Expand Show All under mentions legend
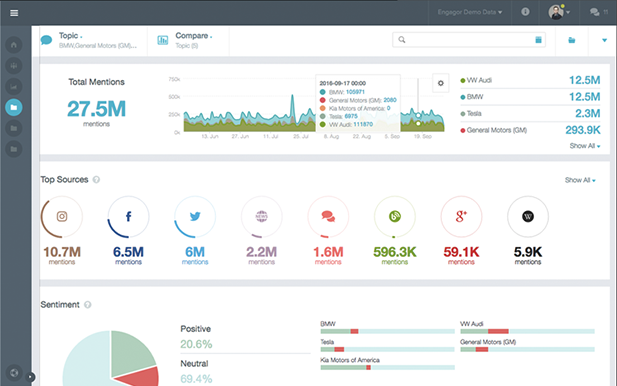This screenshot has width=617, height=386. (x=585, y=146)
